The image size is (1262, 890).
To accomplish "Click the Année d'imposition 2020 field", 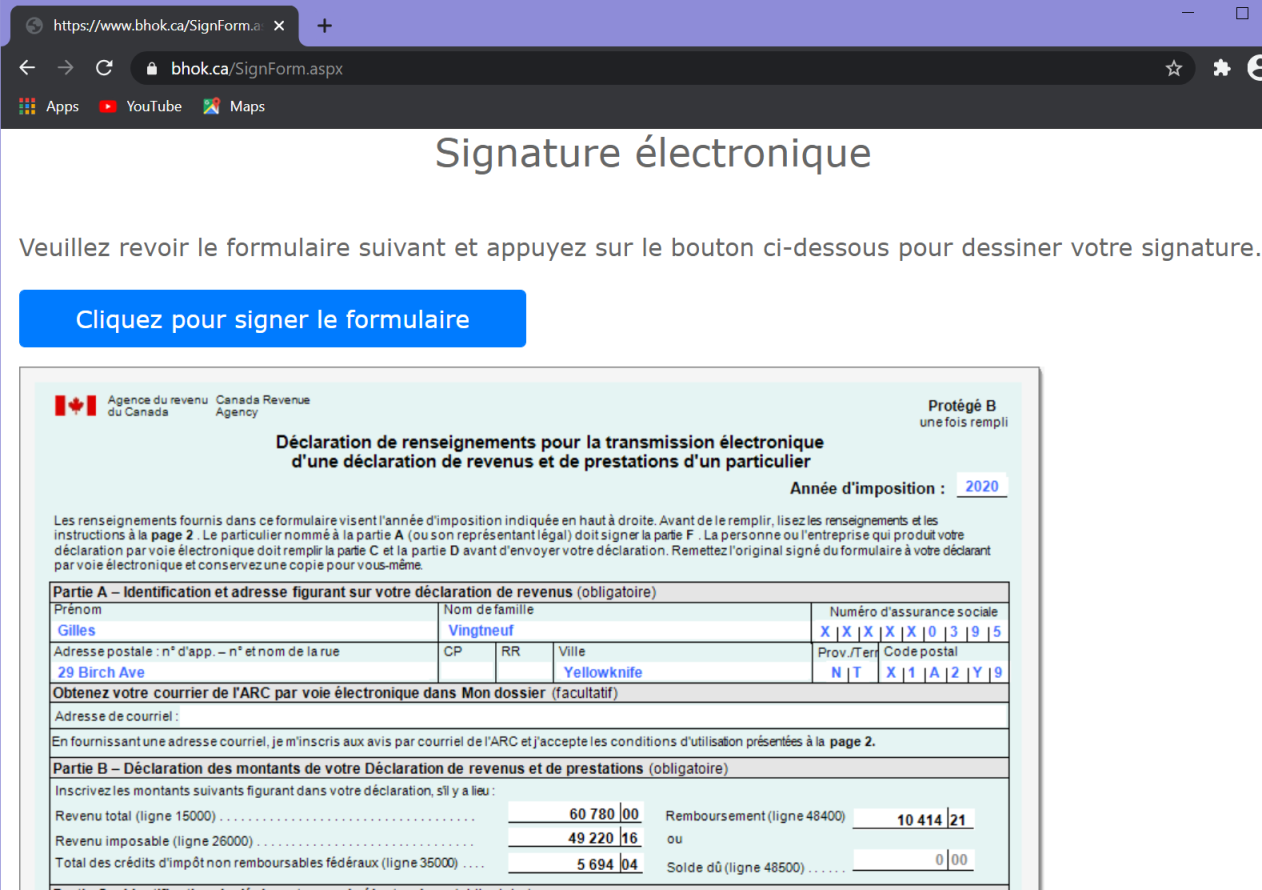I will tap(982, 487).
